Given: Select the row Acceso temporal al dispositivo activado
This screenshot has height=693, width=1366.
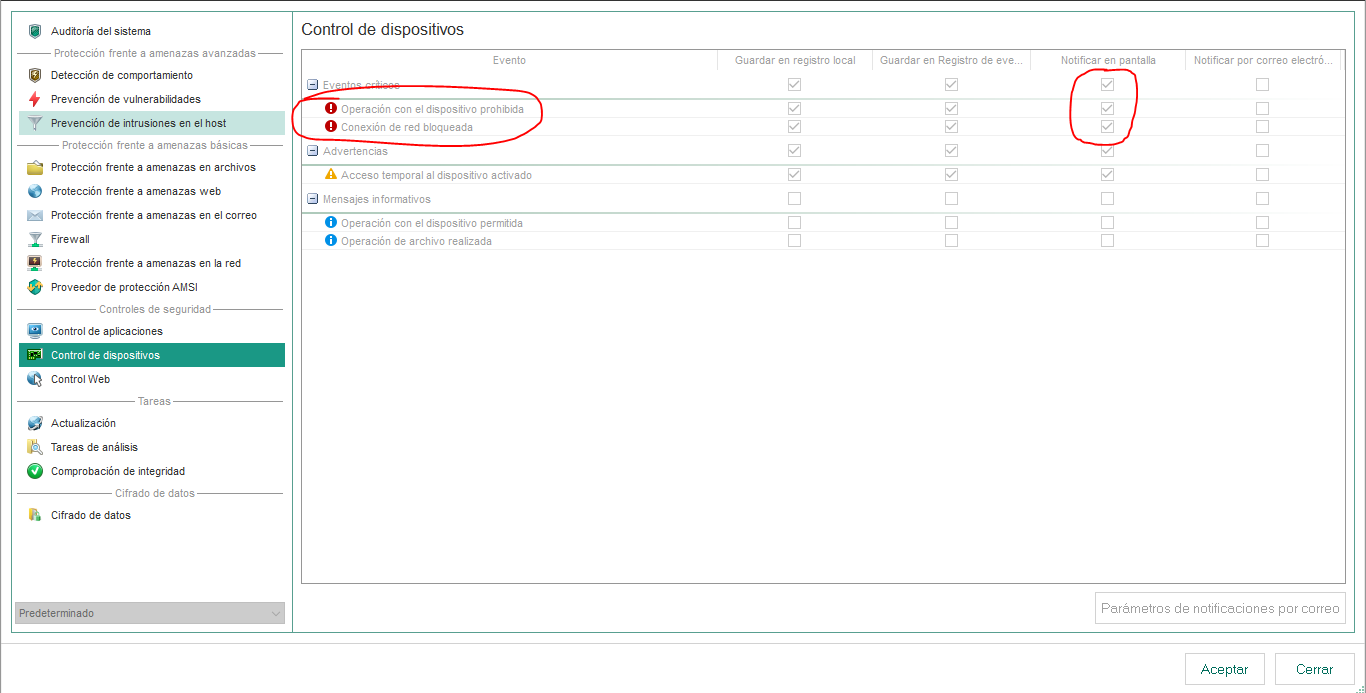Looking at the screenshot, I should pos(823,175).
